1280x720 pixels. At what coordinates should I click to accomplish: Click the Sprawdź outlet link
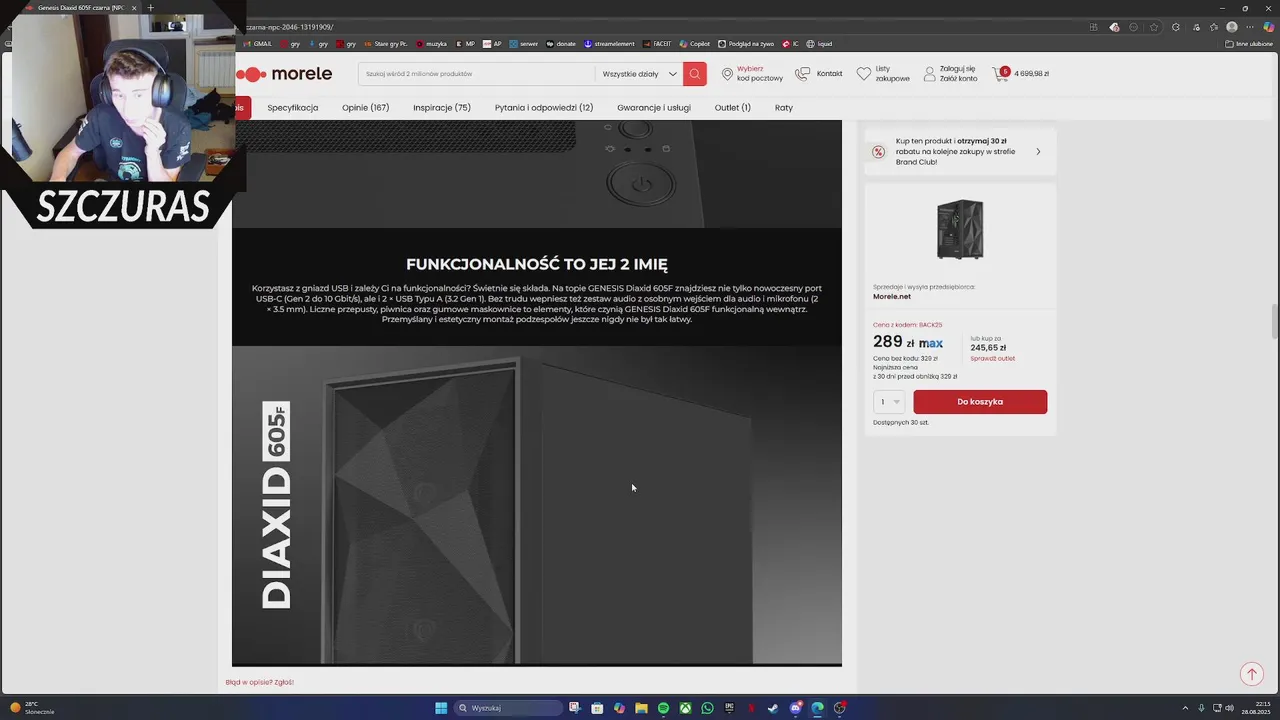point(992,358)
